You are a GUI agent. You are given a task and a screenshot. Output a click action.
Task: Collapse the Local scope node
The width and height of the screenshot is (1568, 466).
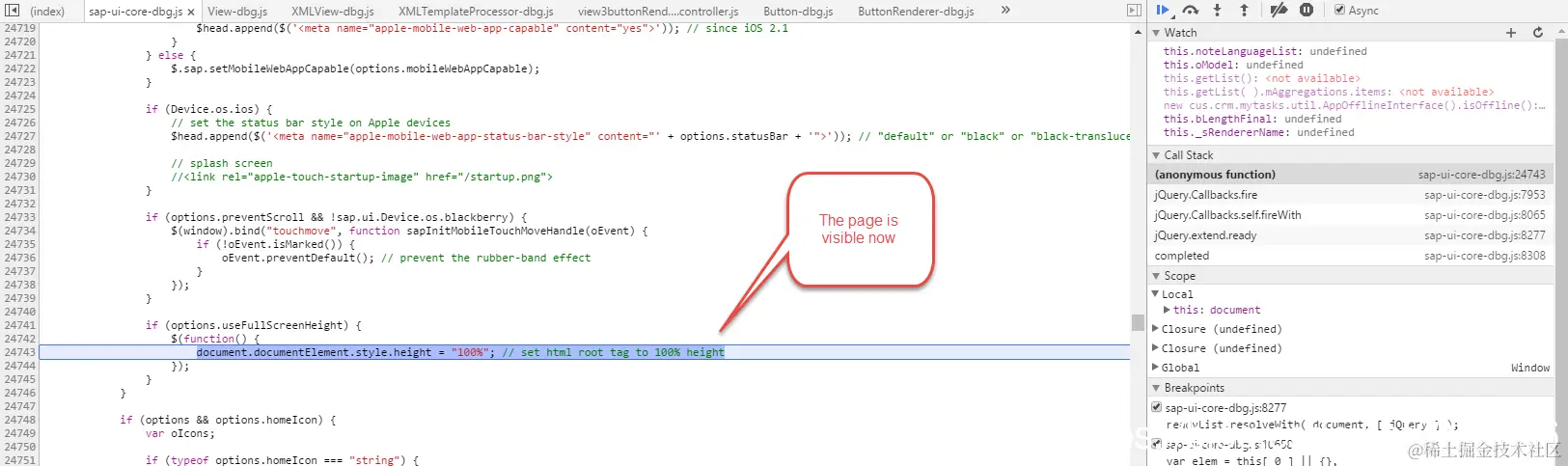(1156, 294)
